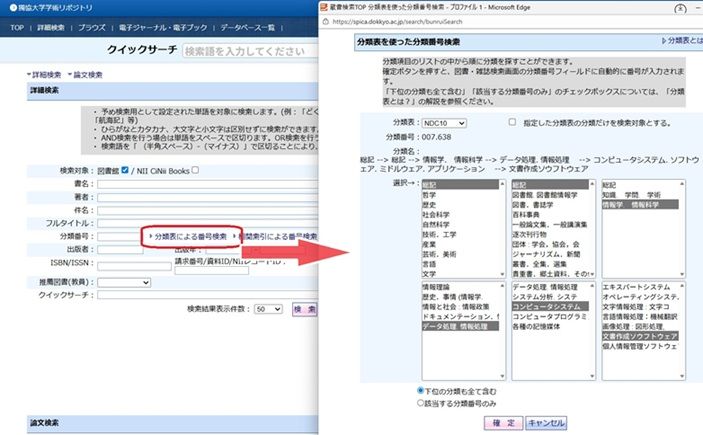Open the 分類表 NDC10 dropdown

coord(444,123)
